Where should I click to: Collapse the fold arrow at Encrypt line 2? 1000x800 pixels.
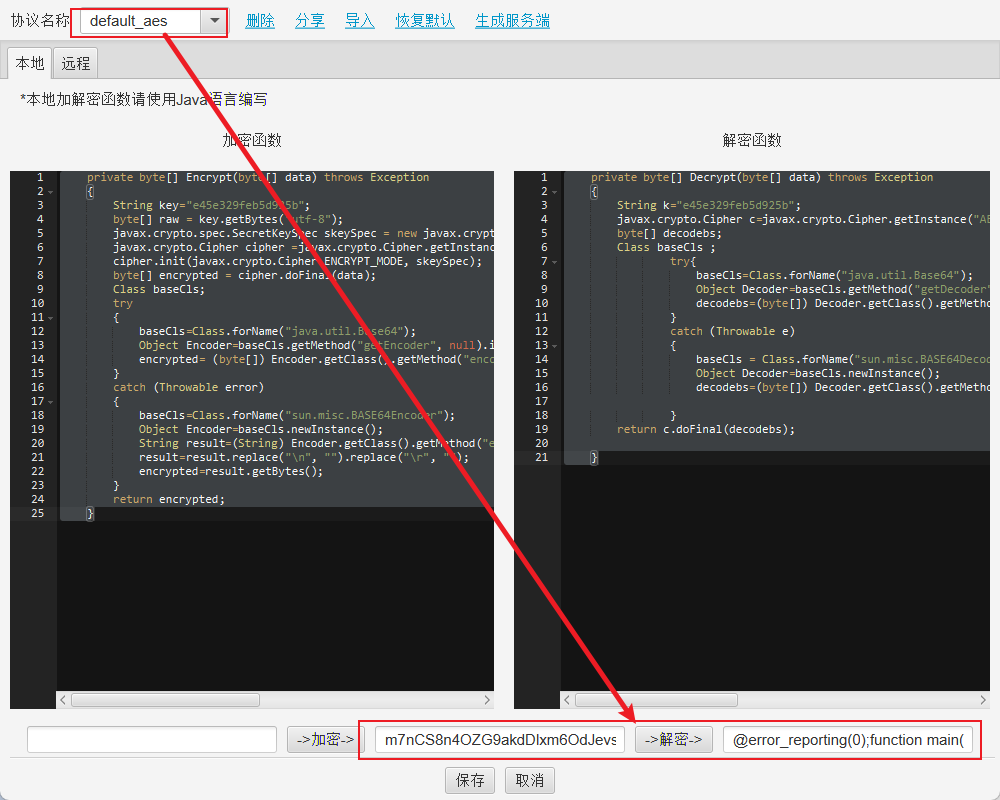click(50, 192)
